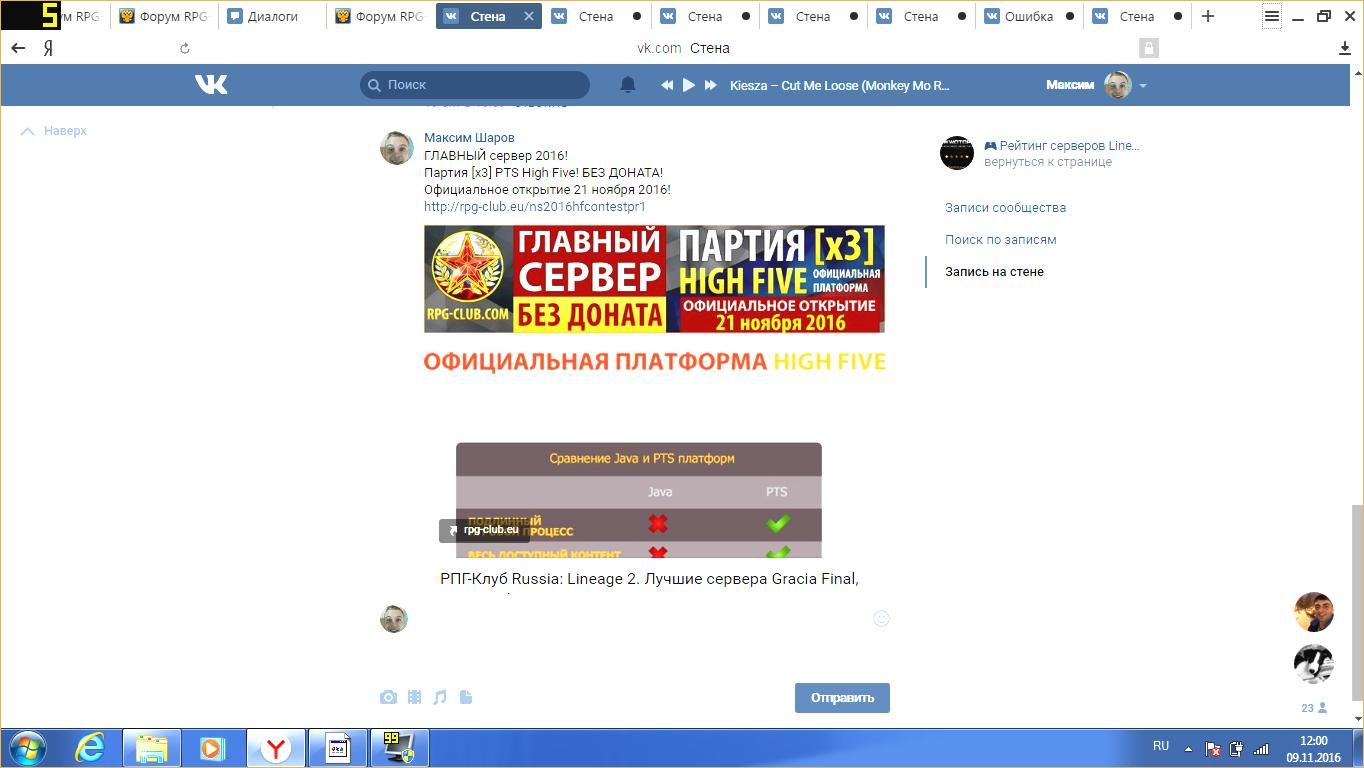This screenshot has height=768, width=1364.
Task: Click вернуться к странице link
Action: pyautogui.click(x=1048, y=162)
